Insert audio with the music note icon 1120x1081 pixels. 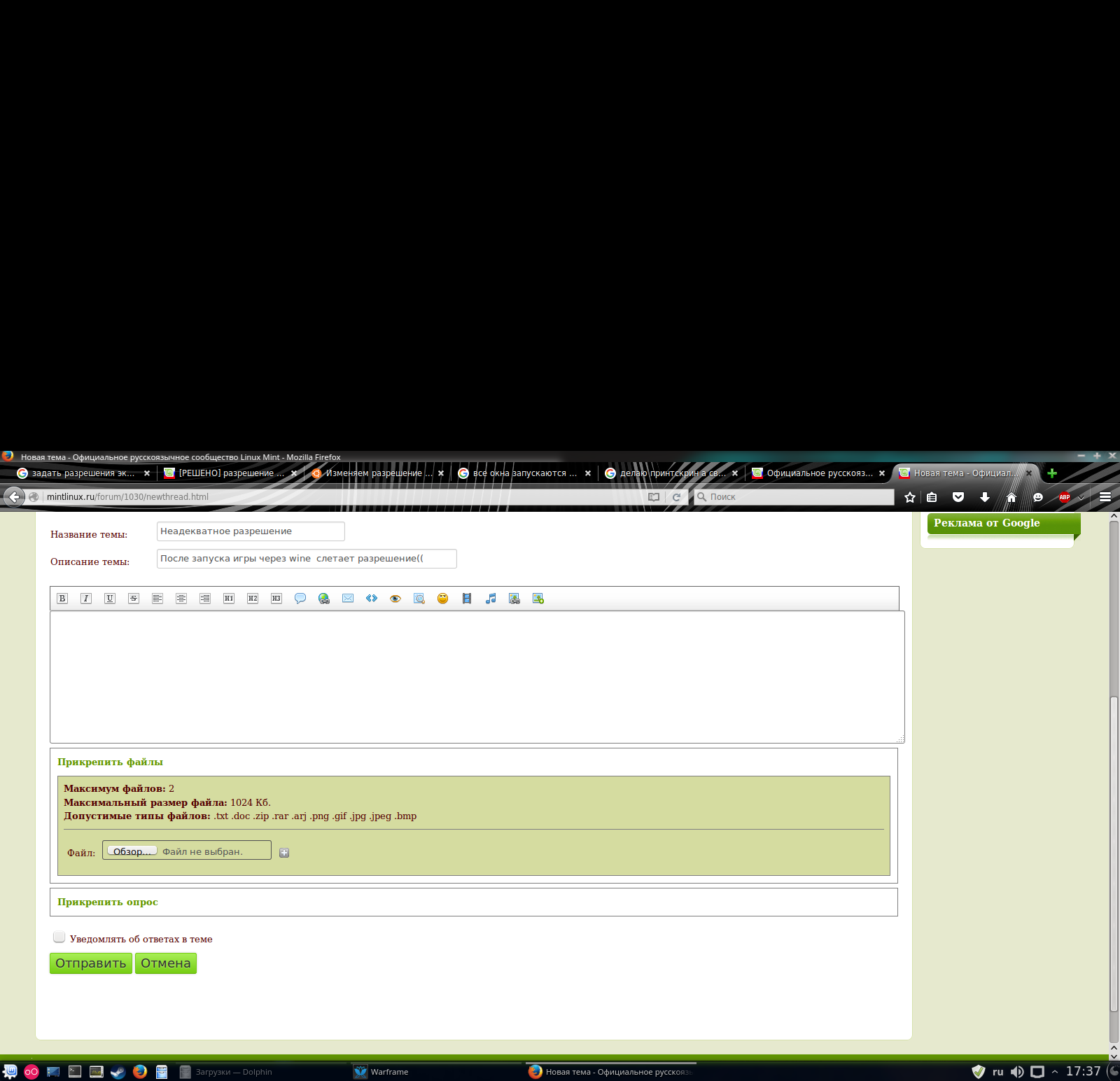pos(491,599)
